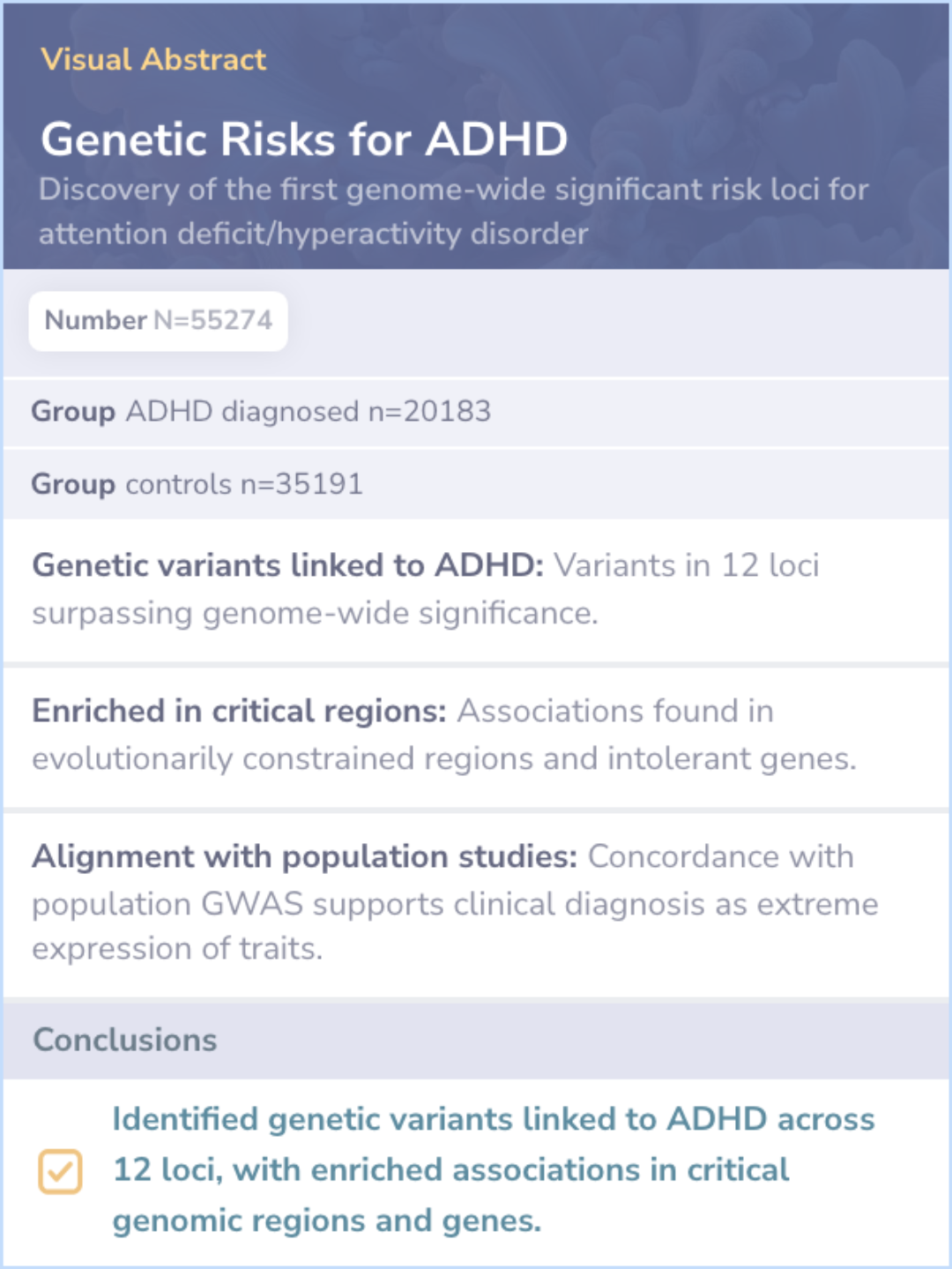The width and height of the screenshot is (952, 1269).
Task: Click the Genetic variants linked to ADHD heading
Action: [x=288, y=565]
